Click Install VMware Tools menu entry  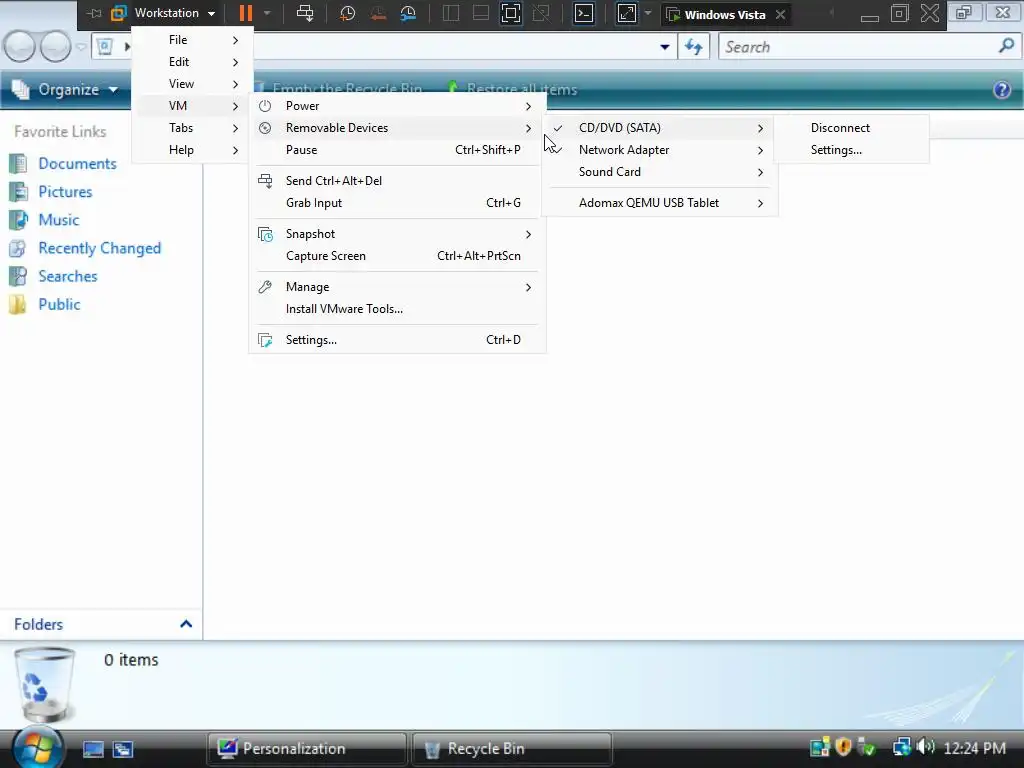click(397, 309)
